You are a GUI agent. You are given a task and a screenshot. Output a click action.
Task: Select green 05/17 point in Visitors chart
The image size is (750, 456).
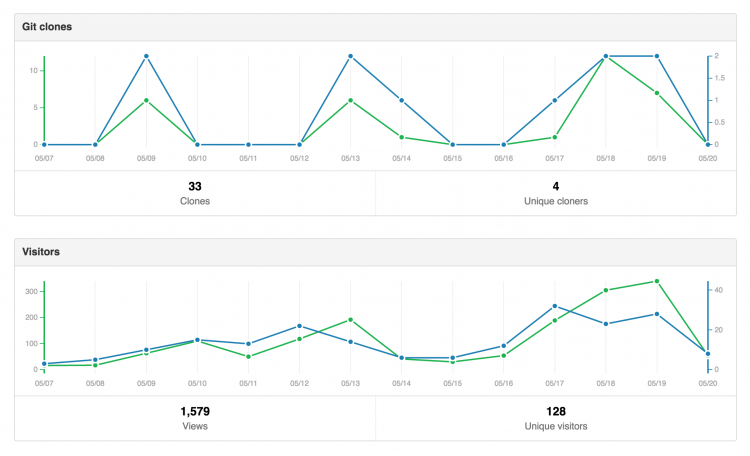tap(555, 321)
